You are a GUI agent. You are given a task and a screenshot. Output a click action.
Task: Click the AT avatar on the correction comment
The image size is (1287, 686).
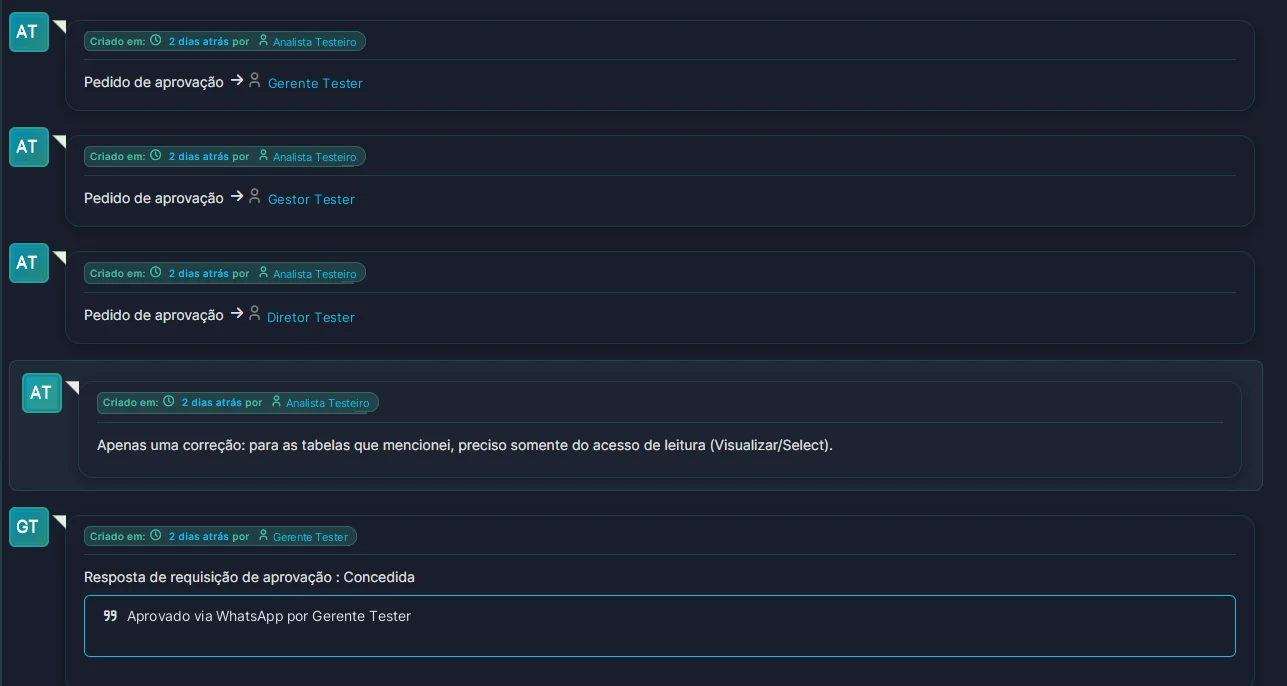[42, 393]
